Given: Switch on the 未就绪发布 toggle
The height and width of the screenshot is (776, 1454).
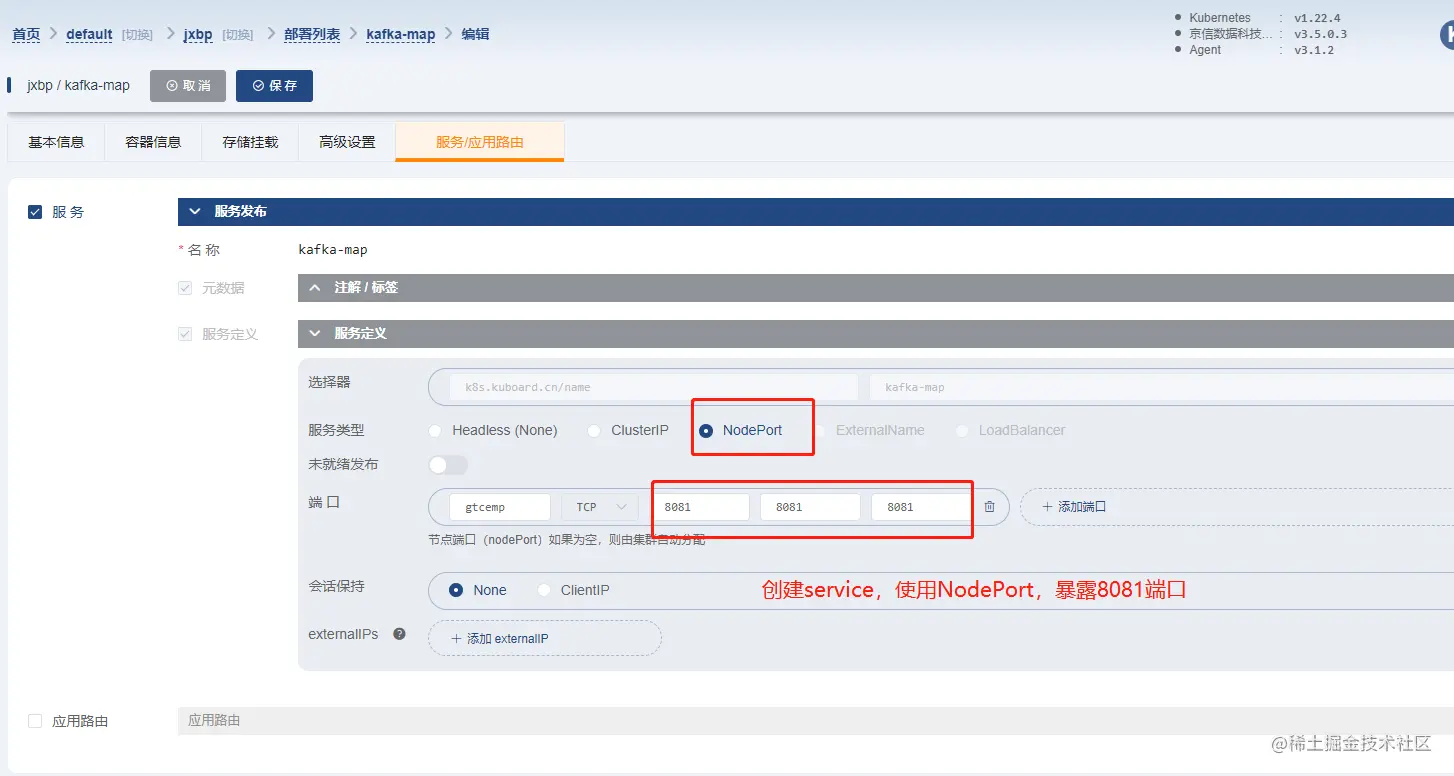Looking at the screenshot, I should tap(448, 465).
